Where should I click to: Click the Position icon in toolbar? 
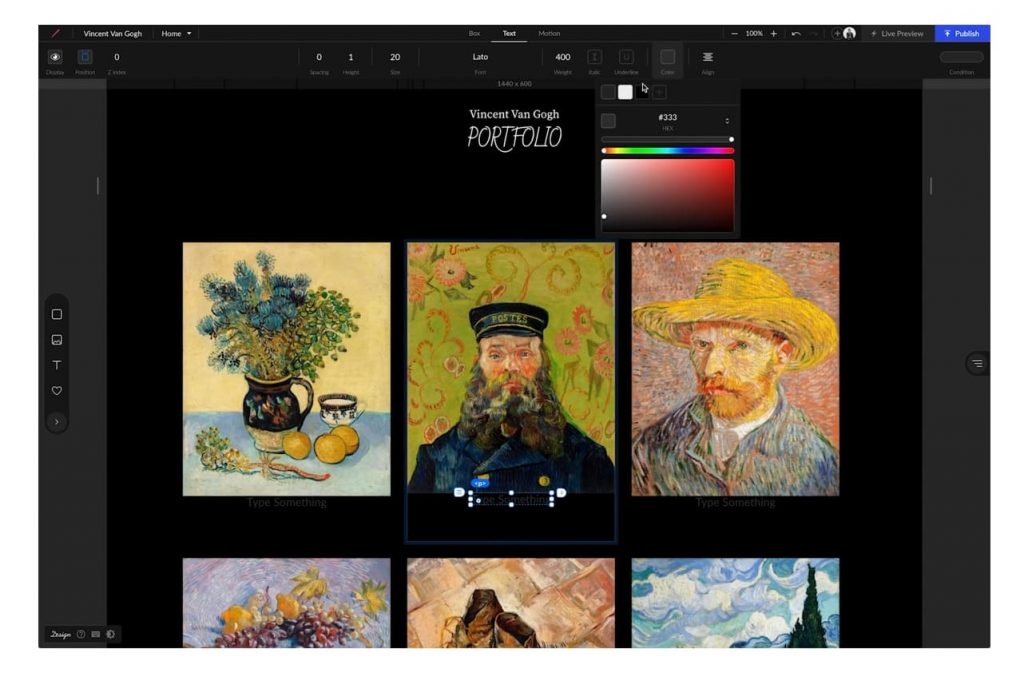click(85, 57)
